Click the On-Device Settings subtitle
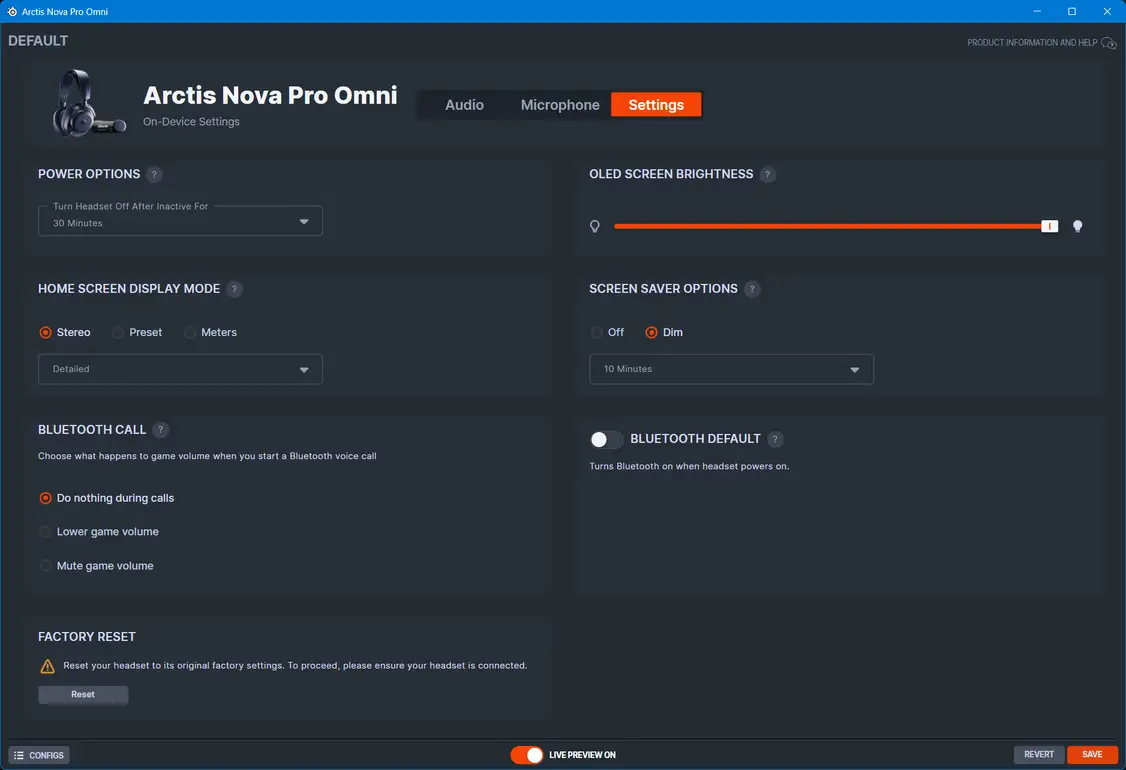The width and height of the screenshot is (1126, 770). pos(191,122)
